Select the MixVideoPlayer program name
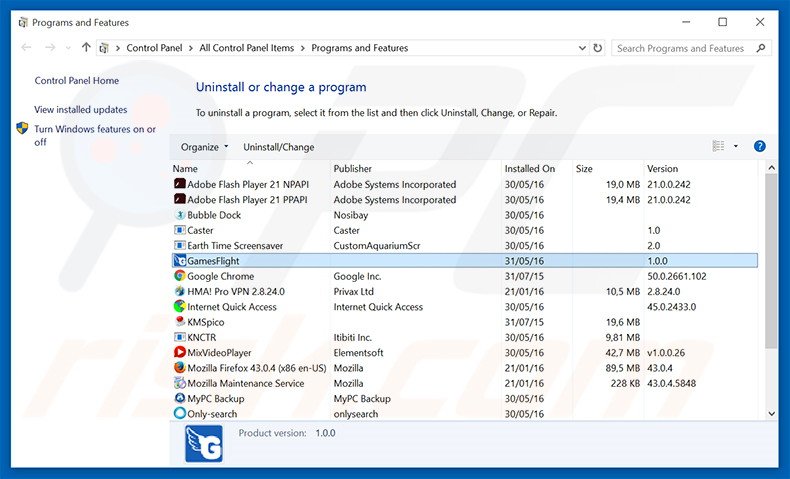Viewport: 790px width, 479px height. [219, 353]
